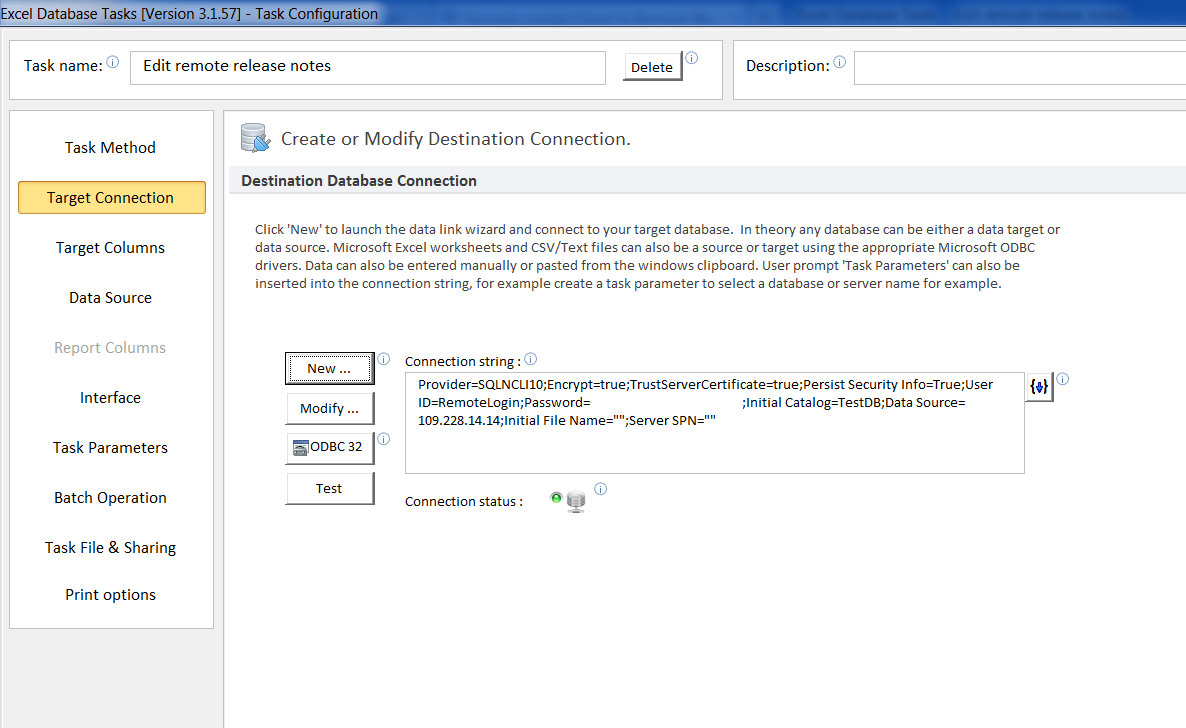The image size is (1186, 728).
Task: Click the info icon beside Description
Action: click(839, 61)
